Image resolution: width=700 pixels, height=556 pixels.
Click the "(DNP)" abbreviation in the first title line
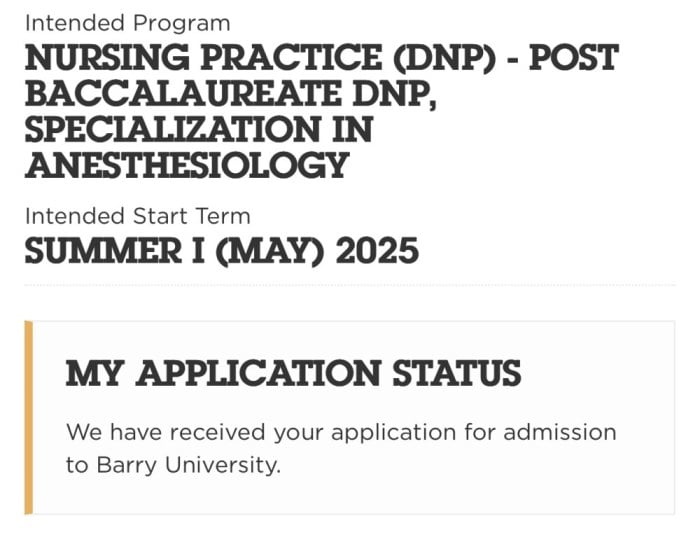444,58
